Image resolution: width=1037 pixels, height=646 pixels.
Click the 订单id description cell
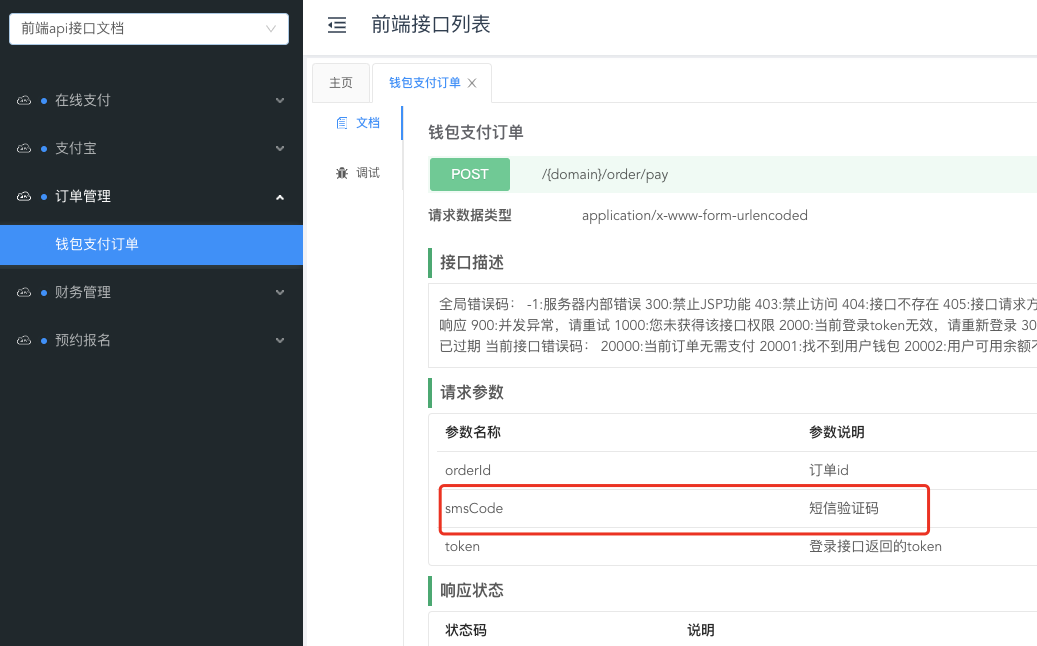pyautogui.click(x=829, y=471)
